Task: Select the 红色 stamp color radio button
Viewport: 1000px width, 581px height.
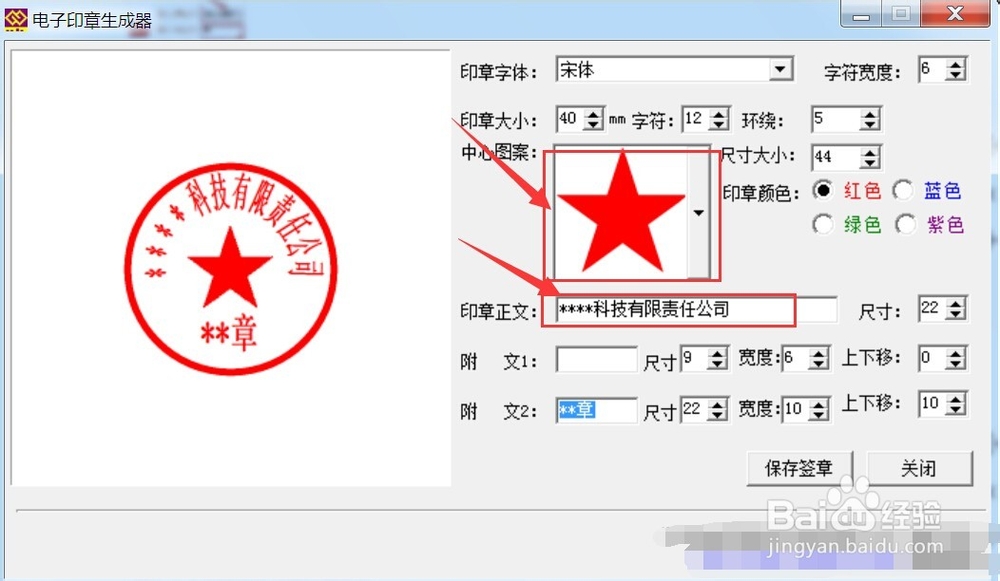Action: tap(823, 190)
